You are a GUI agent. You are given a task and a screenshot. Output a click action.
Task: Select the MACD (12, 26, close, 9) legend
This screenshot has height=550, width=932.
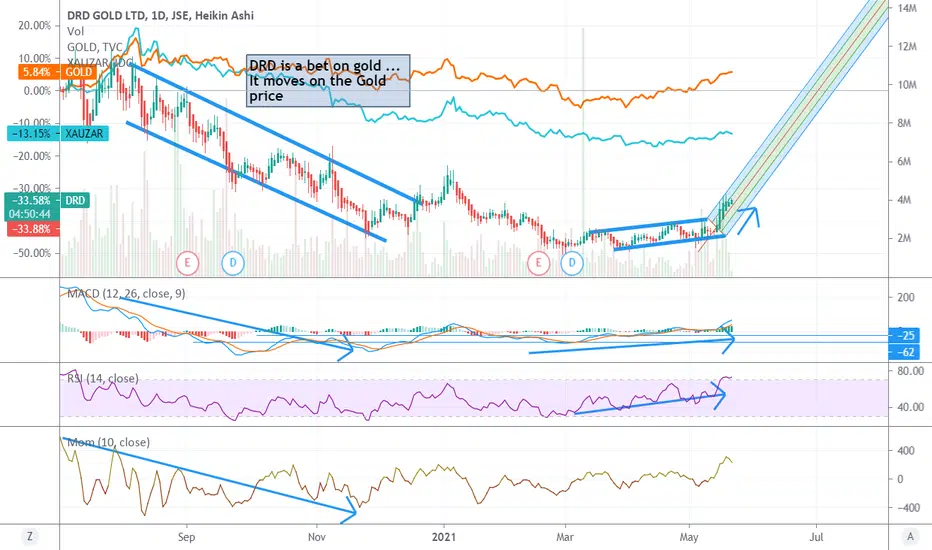coord(126,293)
